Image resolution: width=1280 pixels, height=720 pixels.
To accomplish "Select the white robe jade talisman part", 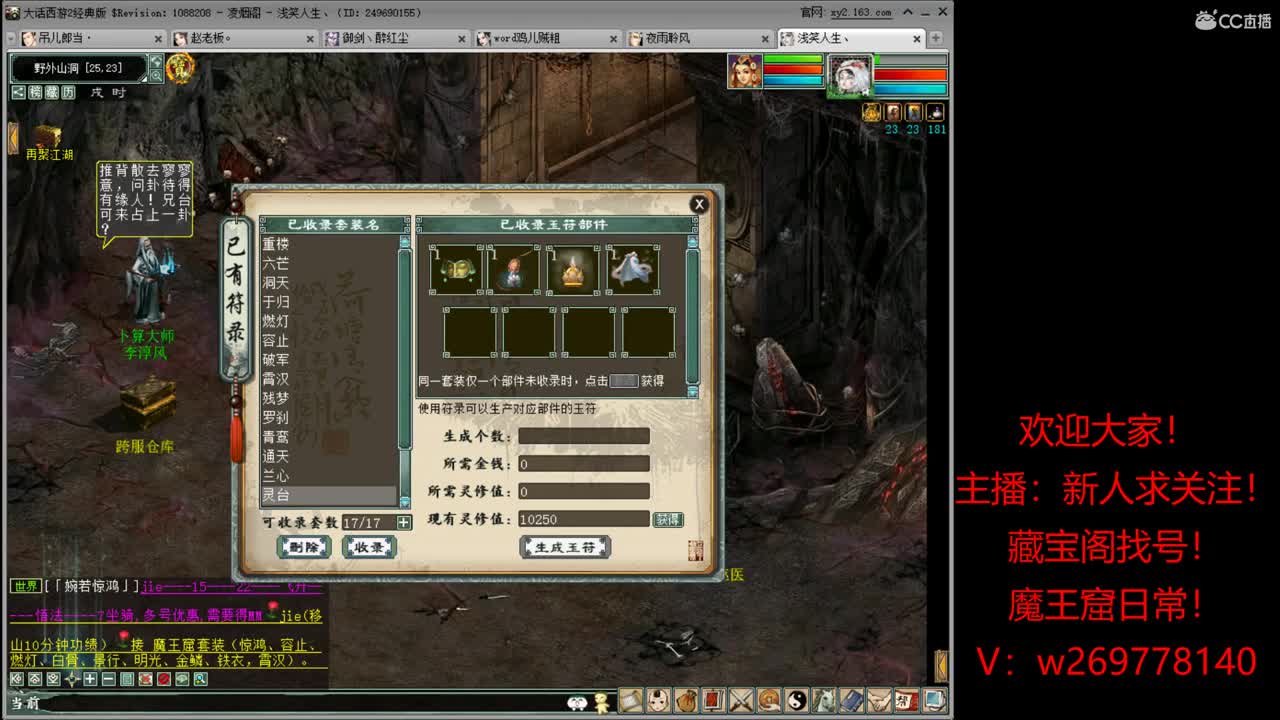I will tap(632, 270).
